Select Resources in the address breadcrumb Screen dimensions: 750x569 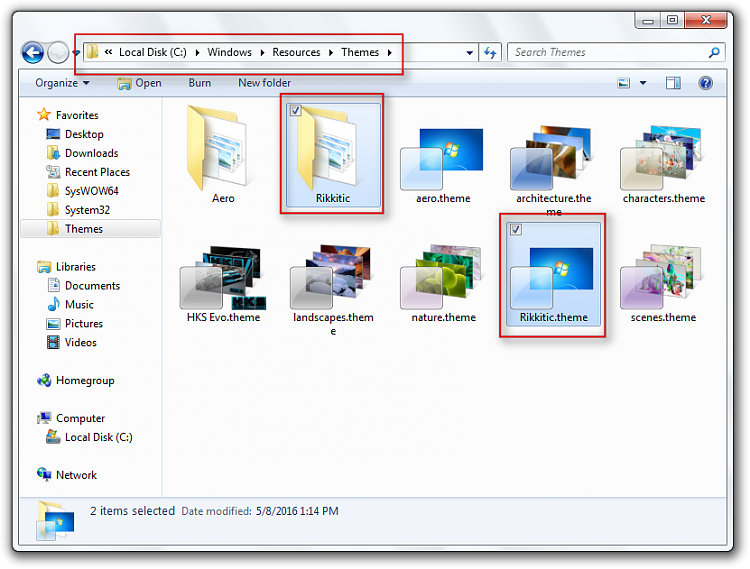coord(297,52)
